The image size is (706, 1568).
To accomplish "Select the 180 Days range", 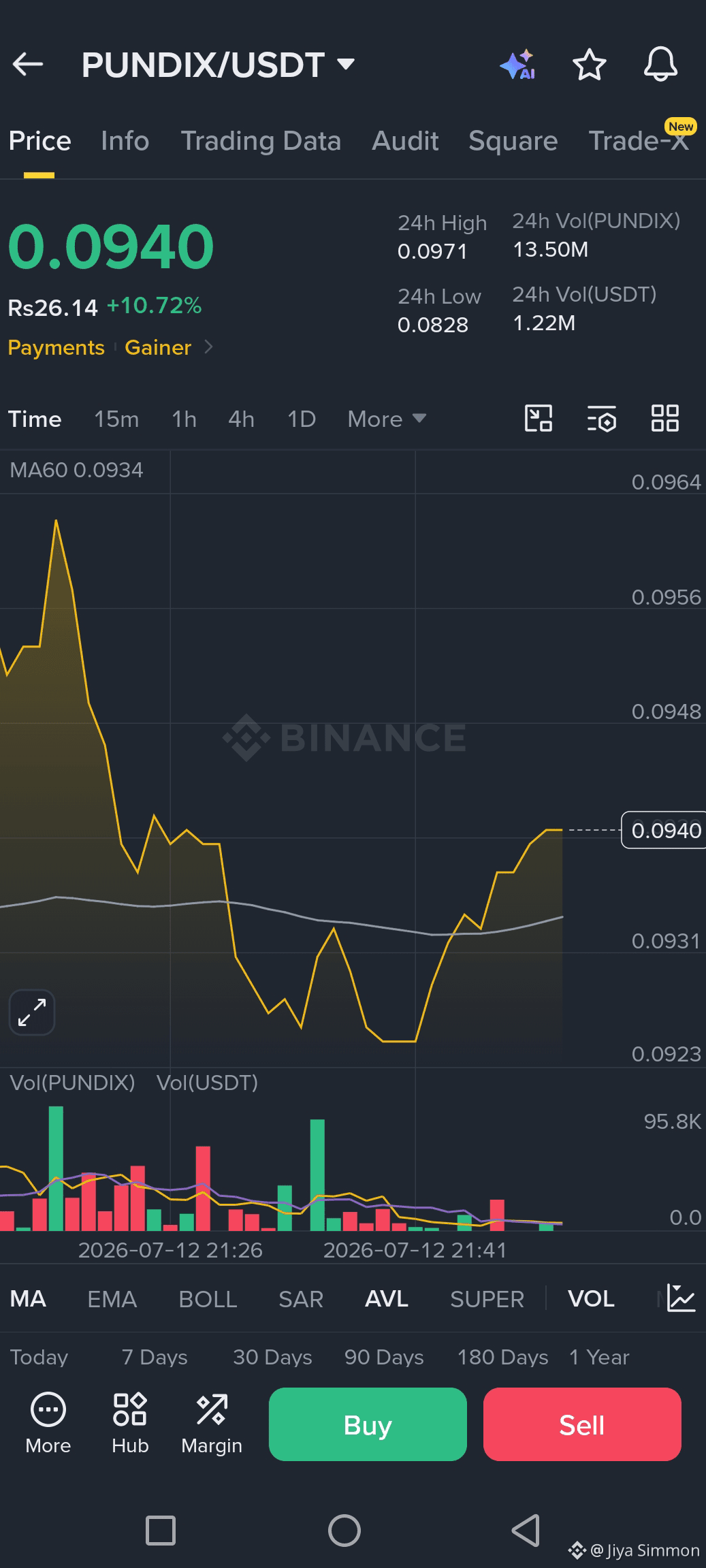I will pyautogui.click(x=502, y=1357).
